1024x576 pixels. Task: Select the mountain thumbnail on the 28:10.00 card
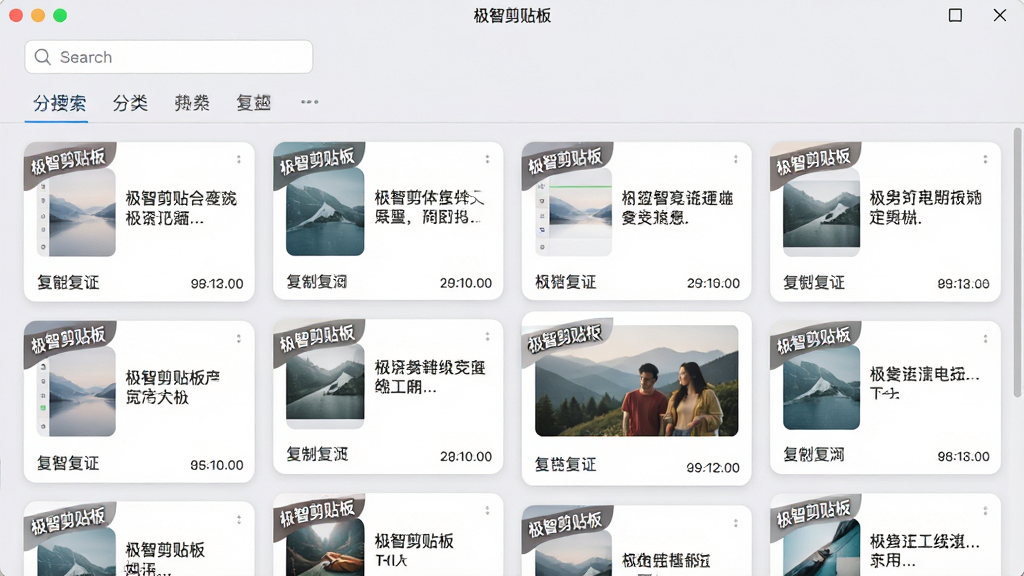[325, 385]
